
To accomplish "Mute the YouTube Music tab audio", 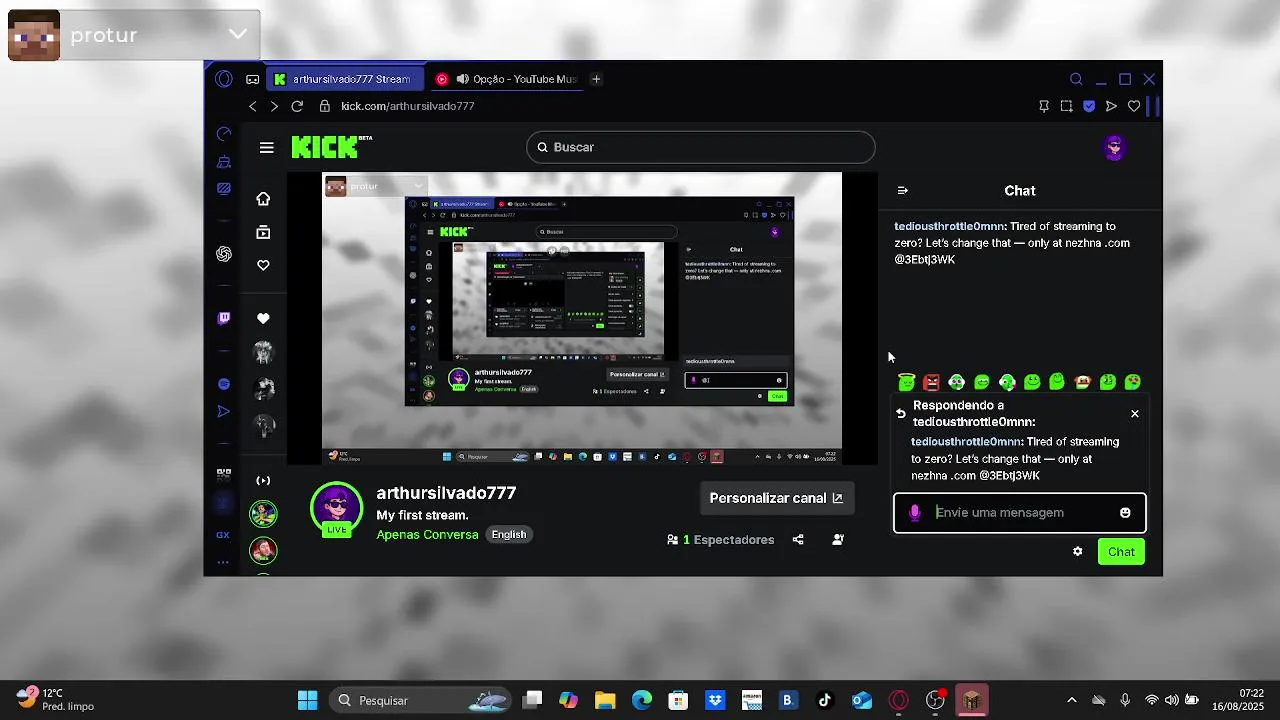I will (462, 79).
